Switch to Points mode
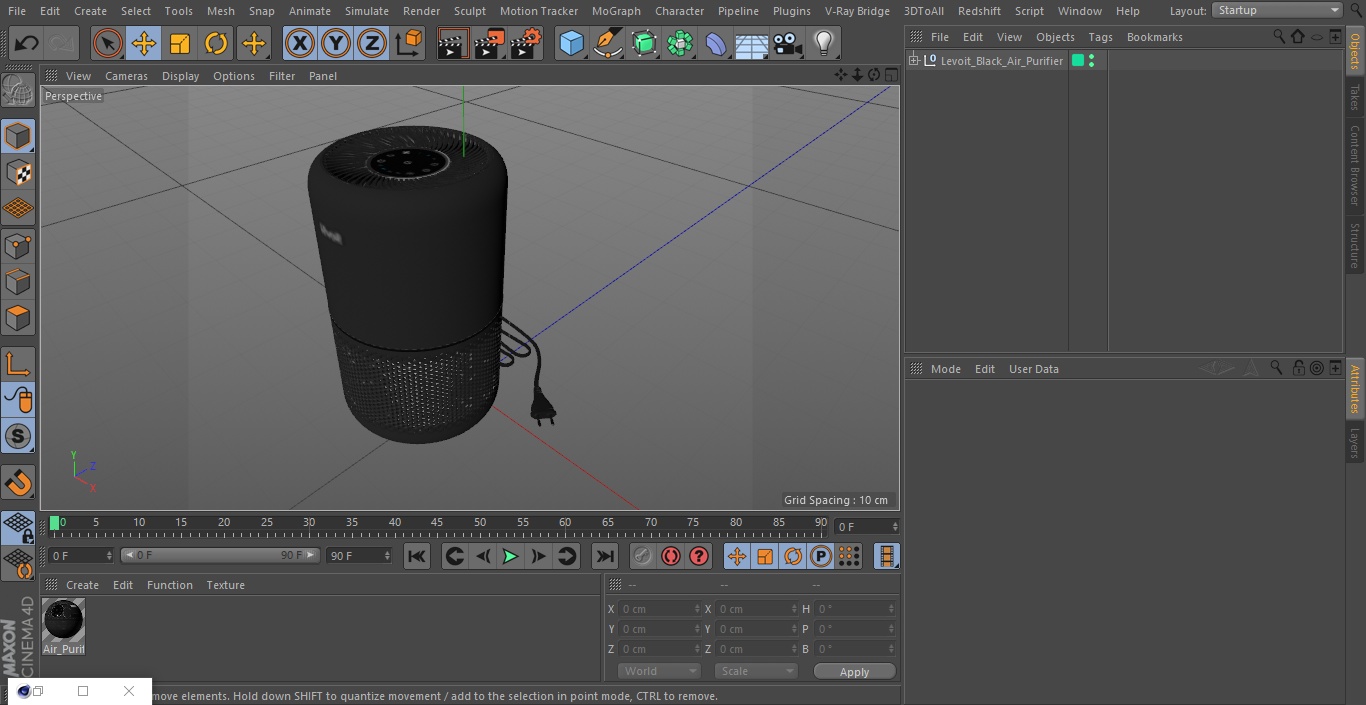Screen dimensions: 1366x705 click(x=18, y=245)
